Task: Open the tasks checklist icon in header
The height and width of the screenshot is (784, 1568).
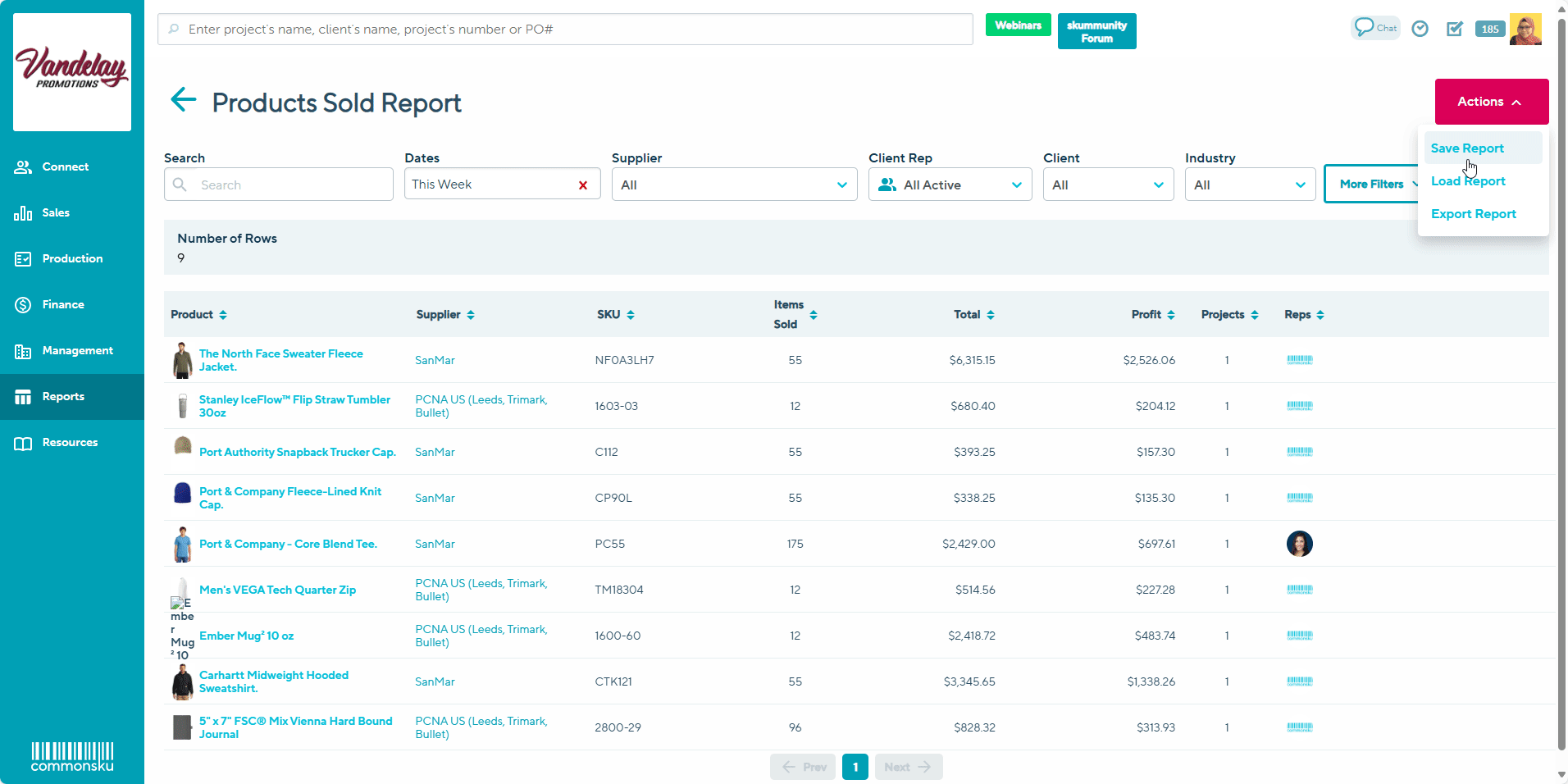Action: click(x=1454, y=30)
